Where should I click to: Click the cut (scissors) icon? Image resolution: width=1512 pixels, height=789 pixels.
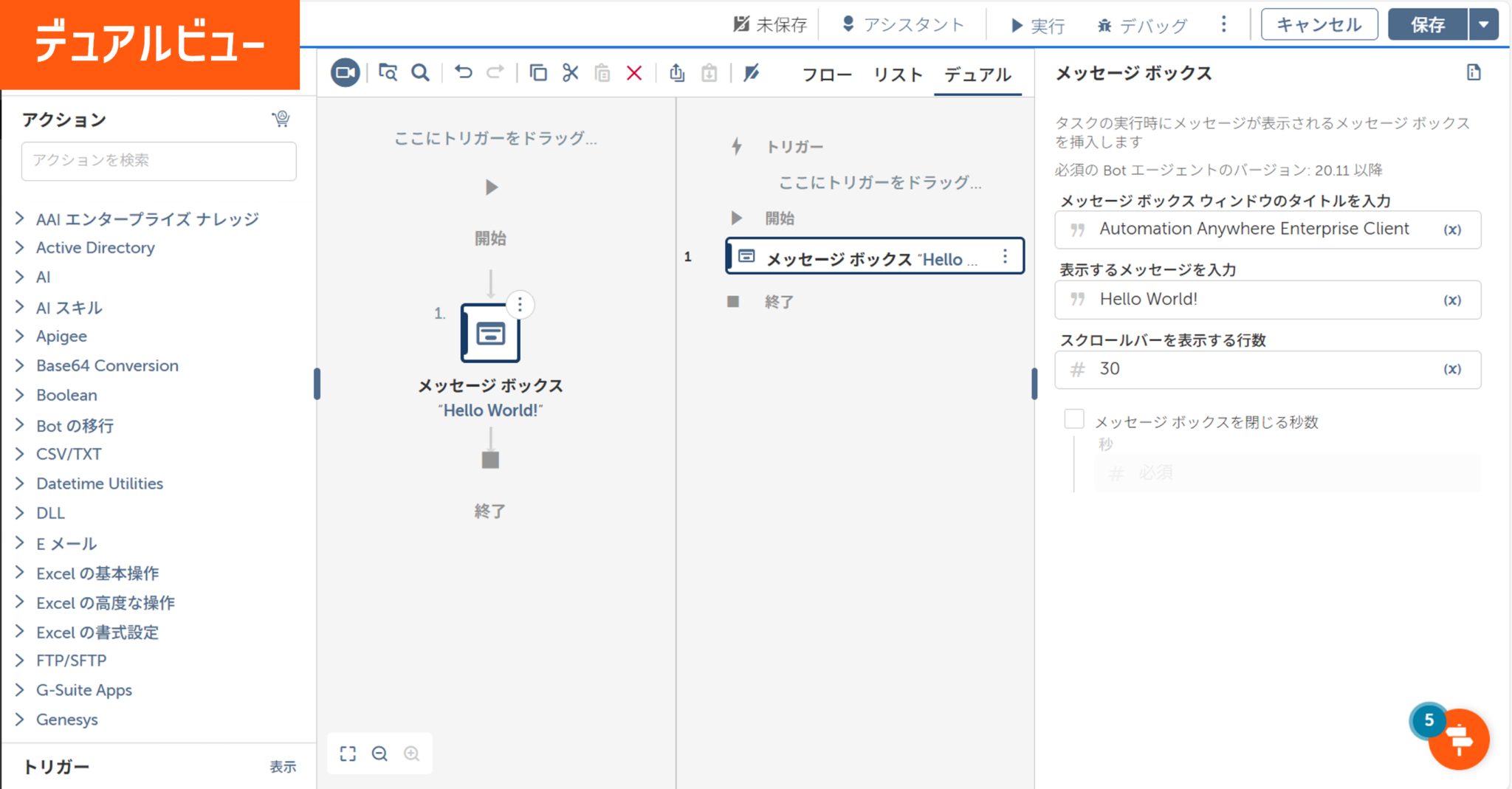pyautogui.click(x=570, y=72)
